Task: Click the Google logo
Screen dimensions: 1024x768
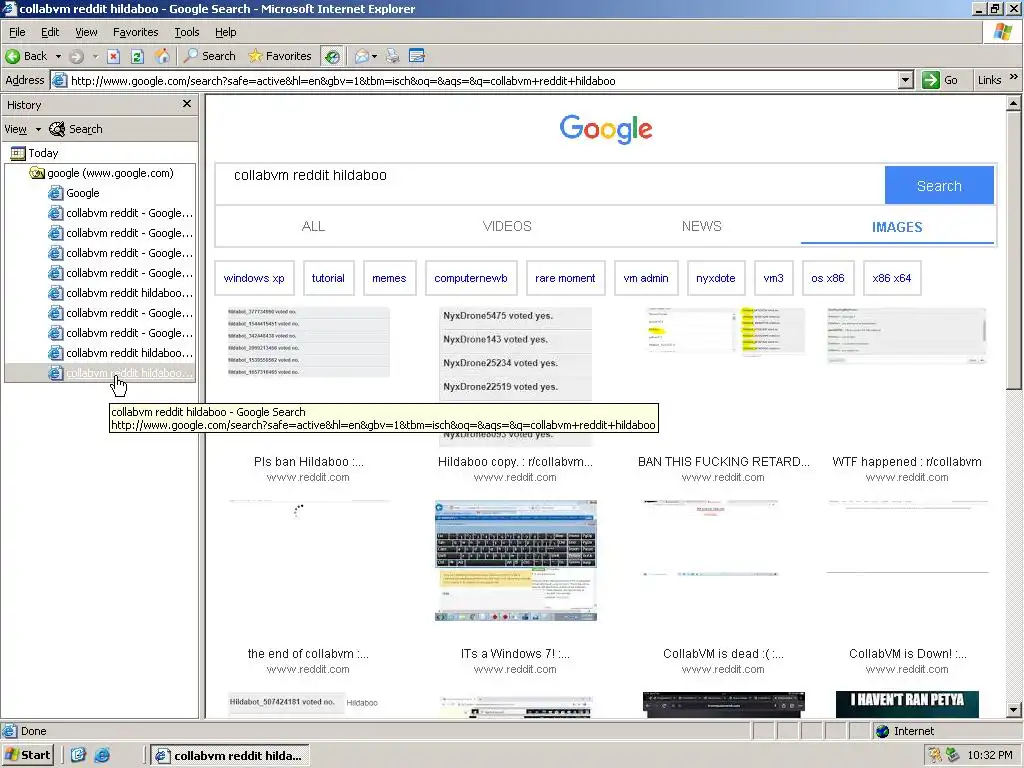Action: point(605,129)
